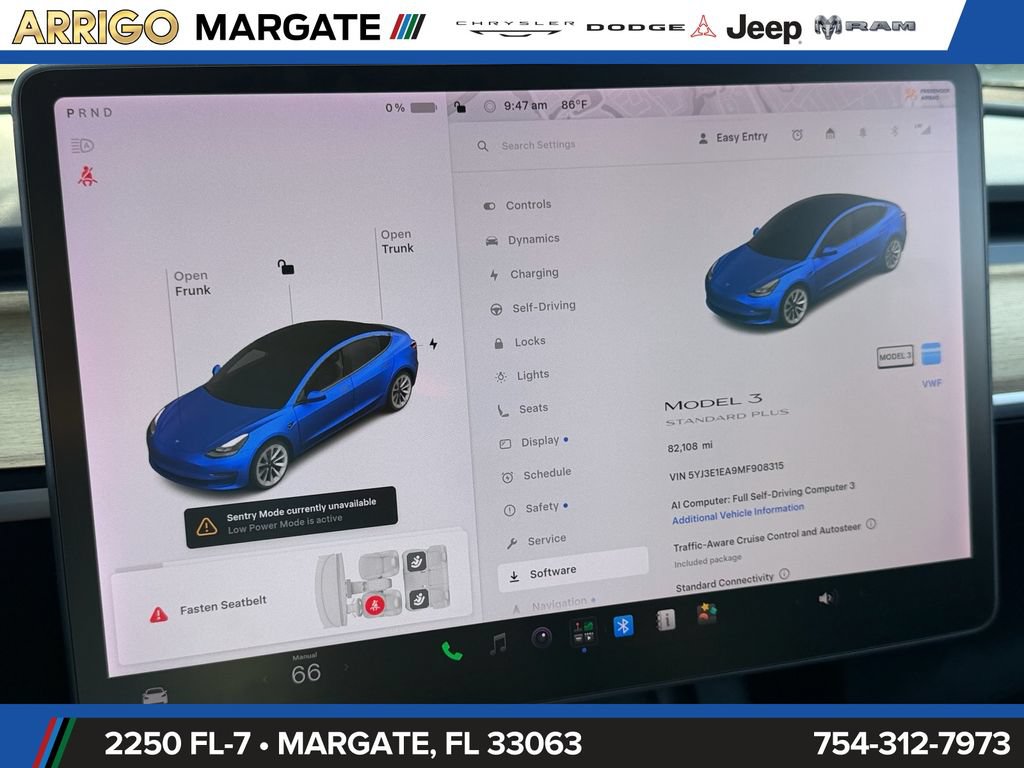Open the Locks settings menu
The image size is (1024, 768).
[x=519, y=342]
